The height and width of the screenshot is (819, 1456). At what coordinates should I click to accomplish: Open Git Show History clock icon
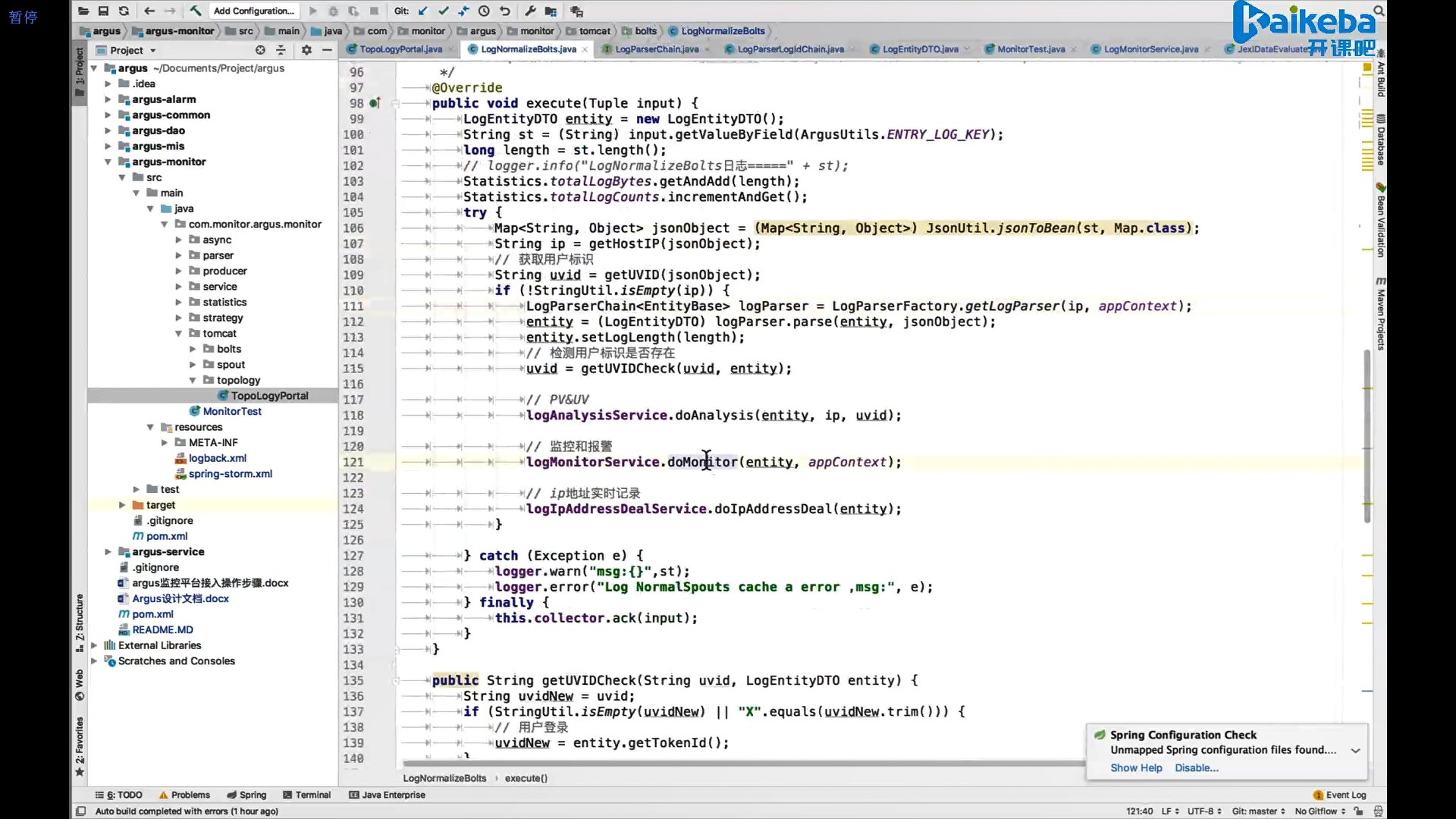tap(484, 11)
